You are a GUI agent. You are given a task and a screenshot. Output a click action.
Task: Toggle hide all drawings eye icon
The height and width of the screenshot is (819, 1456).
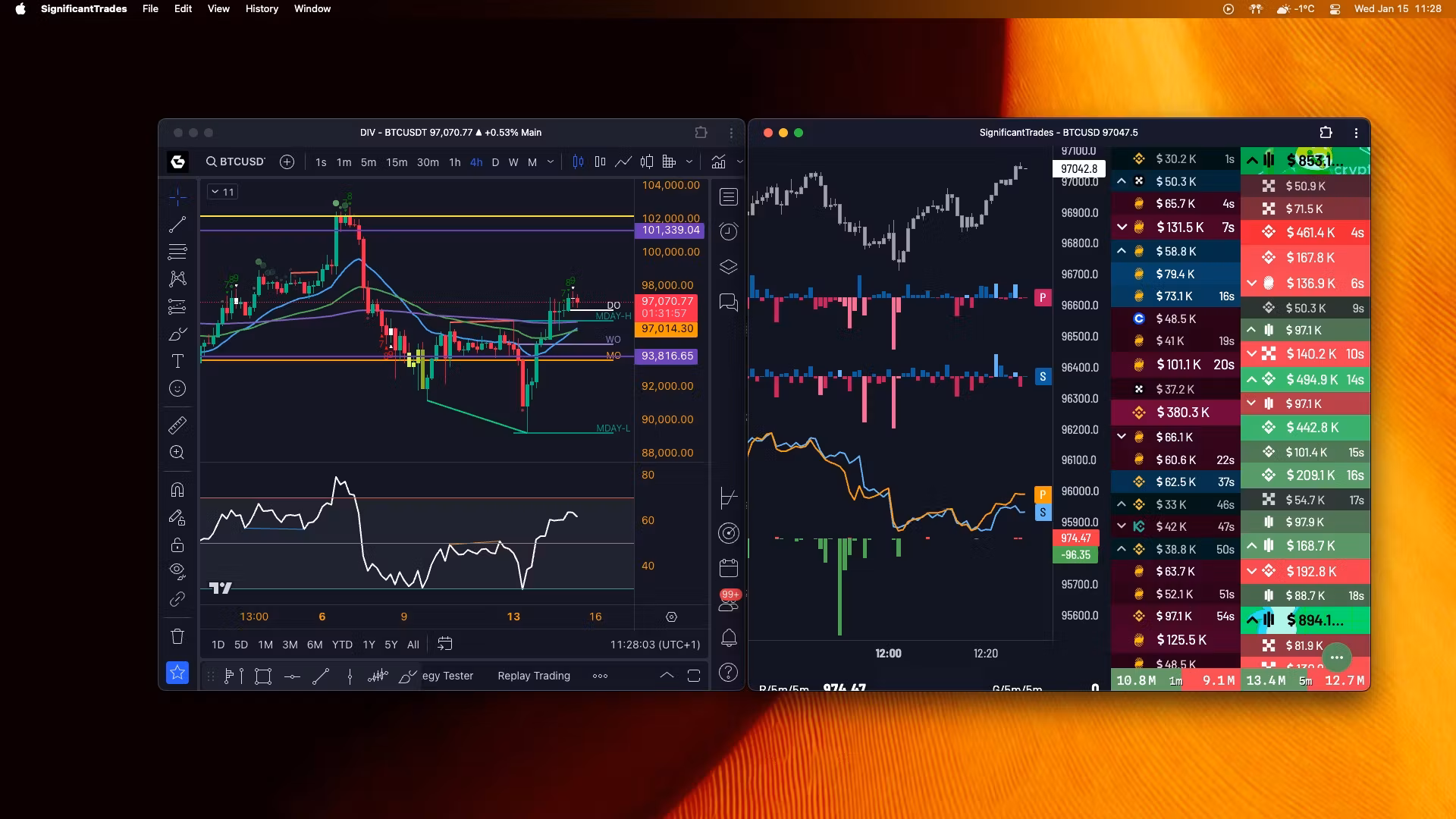pos(177,570)
